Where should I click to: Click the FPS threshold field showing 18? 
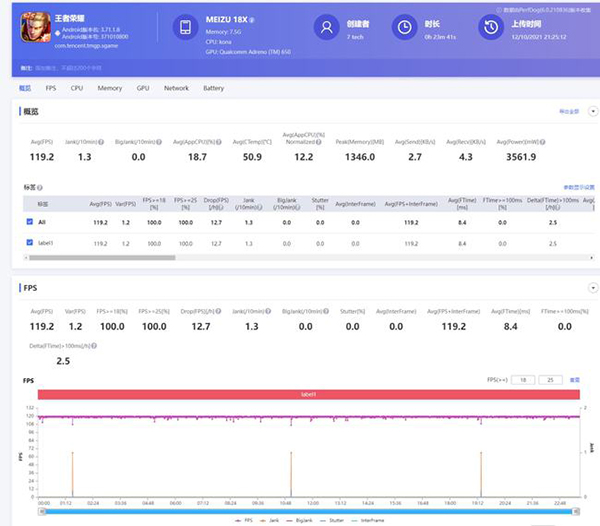tap(520, 380)
